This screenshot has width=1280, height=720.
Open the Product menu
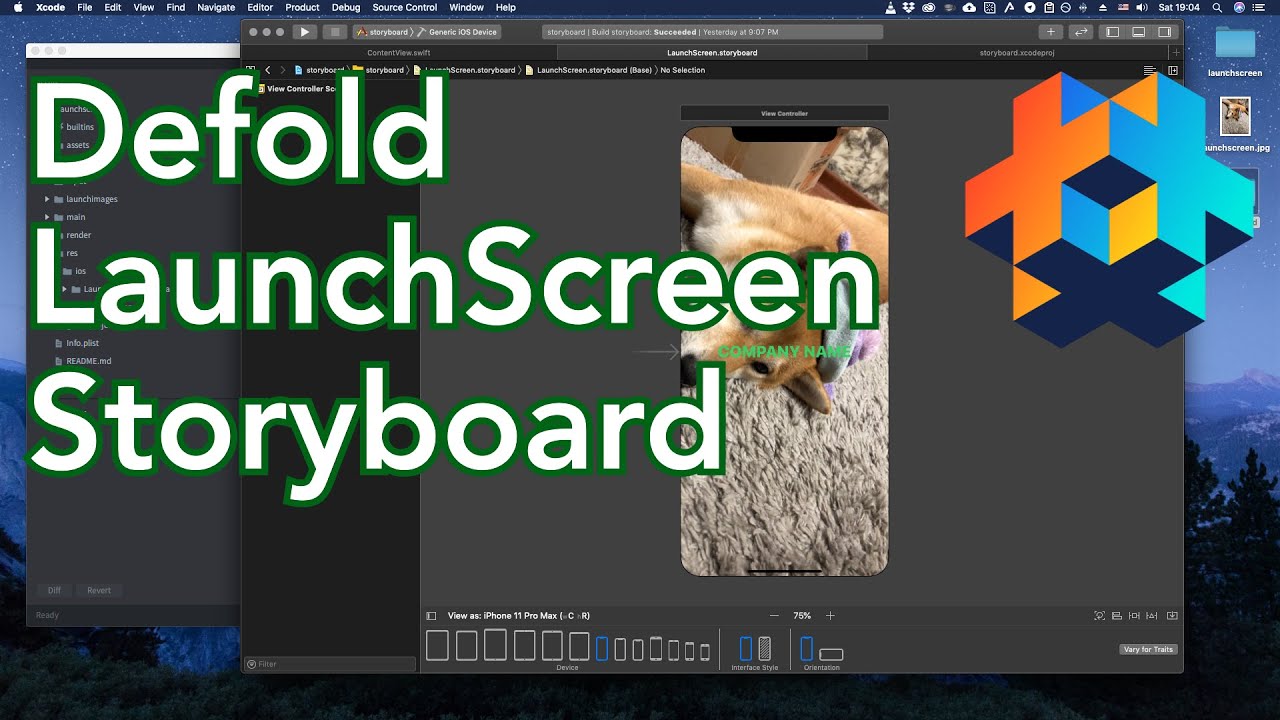(302, 7)
